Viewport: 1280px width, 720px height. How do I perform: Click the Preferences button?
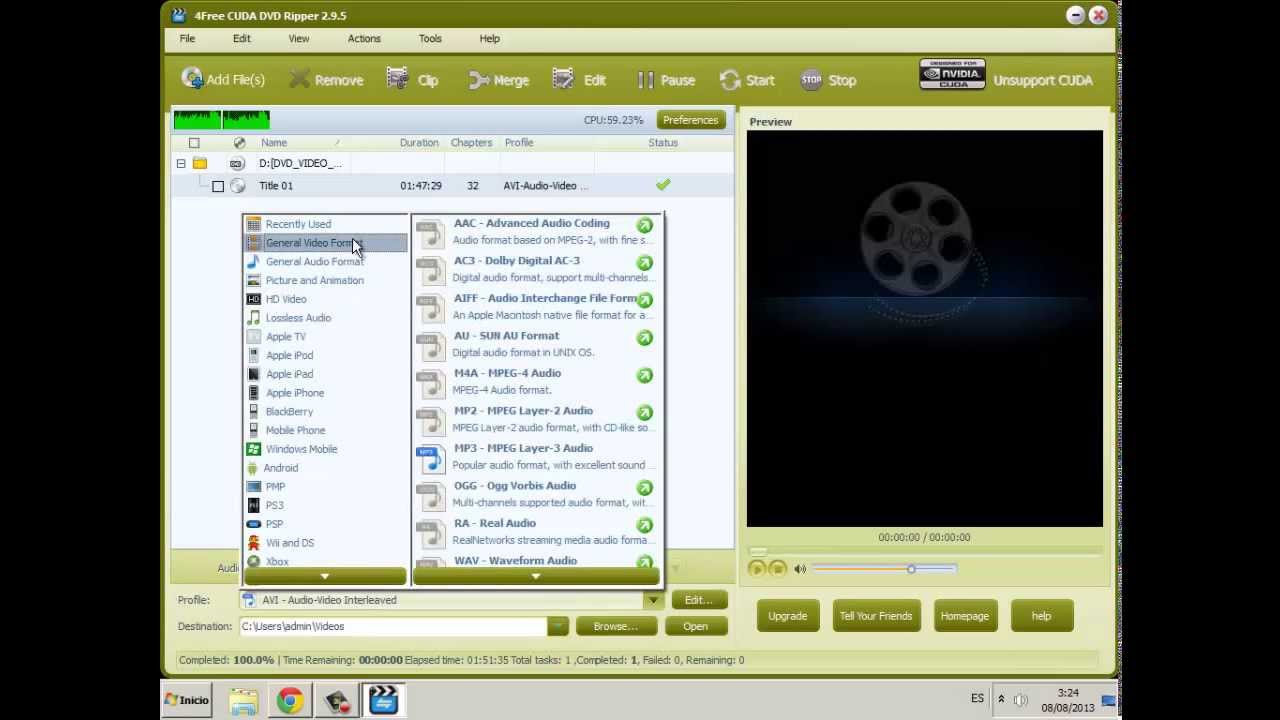(690, 120)
